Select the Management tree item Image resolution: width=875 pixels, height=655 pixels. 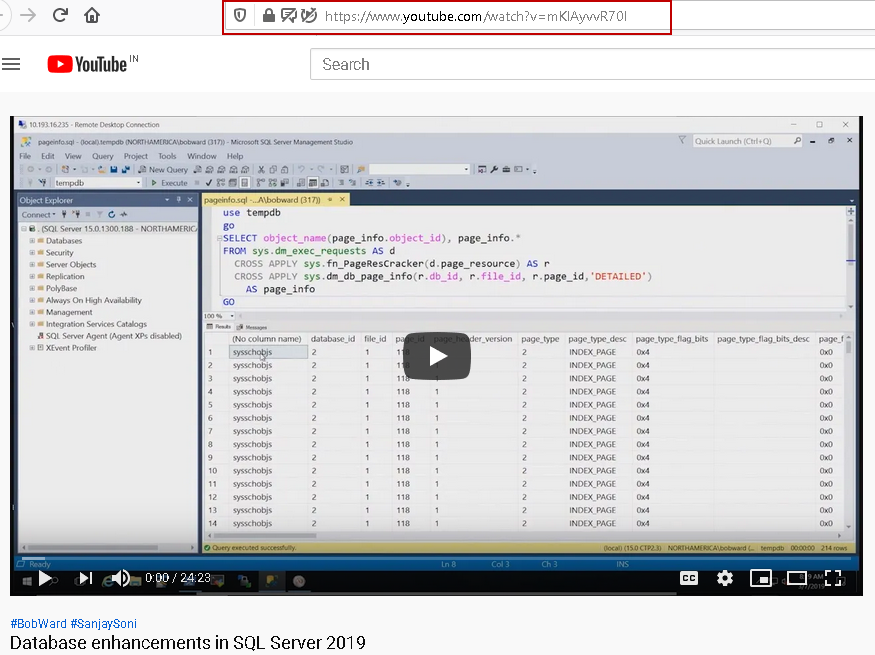(x=69, y=312)
